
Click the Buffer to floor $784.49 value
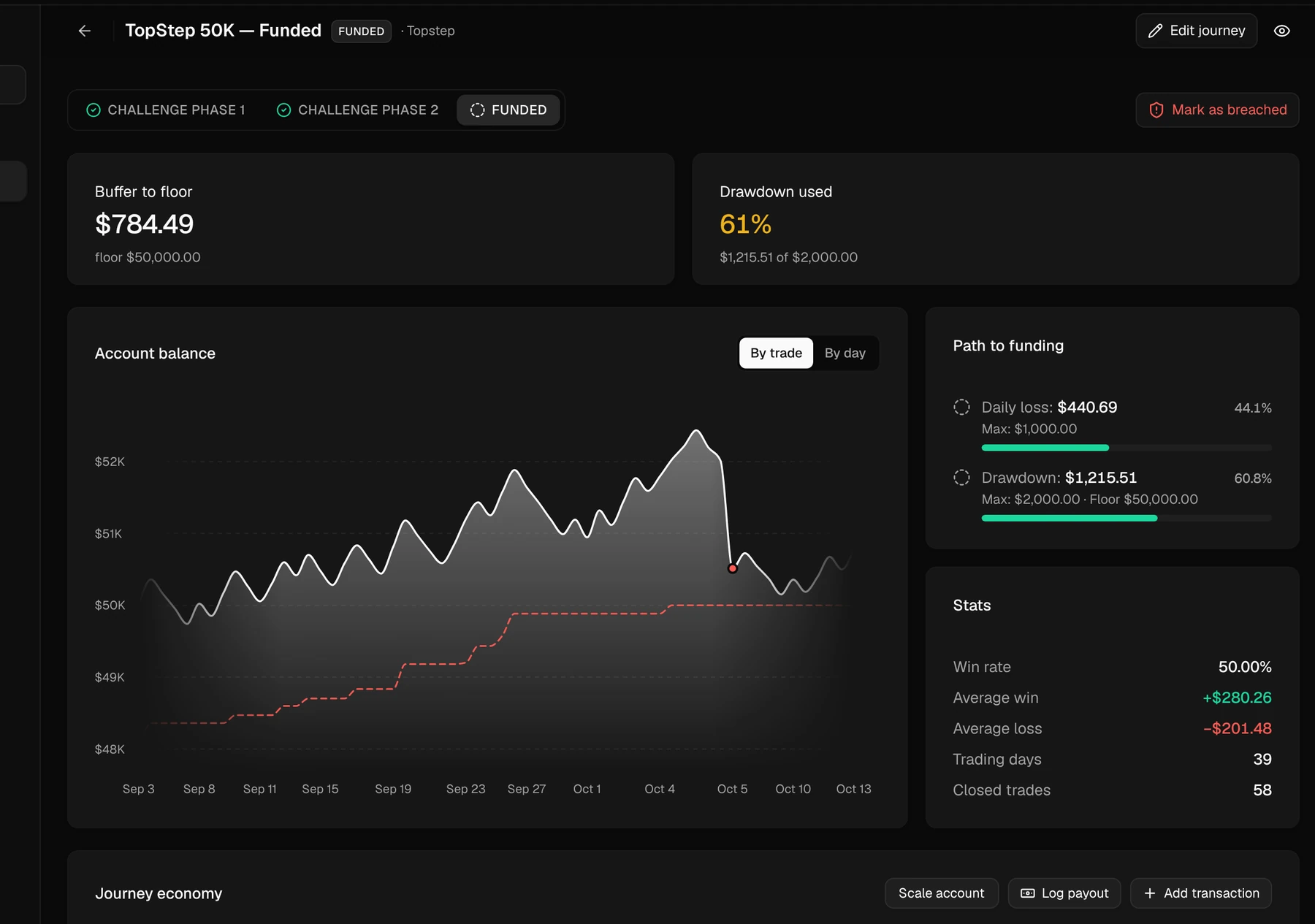(x=145, y=224)
